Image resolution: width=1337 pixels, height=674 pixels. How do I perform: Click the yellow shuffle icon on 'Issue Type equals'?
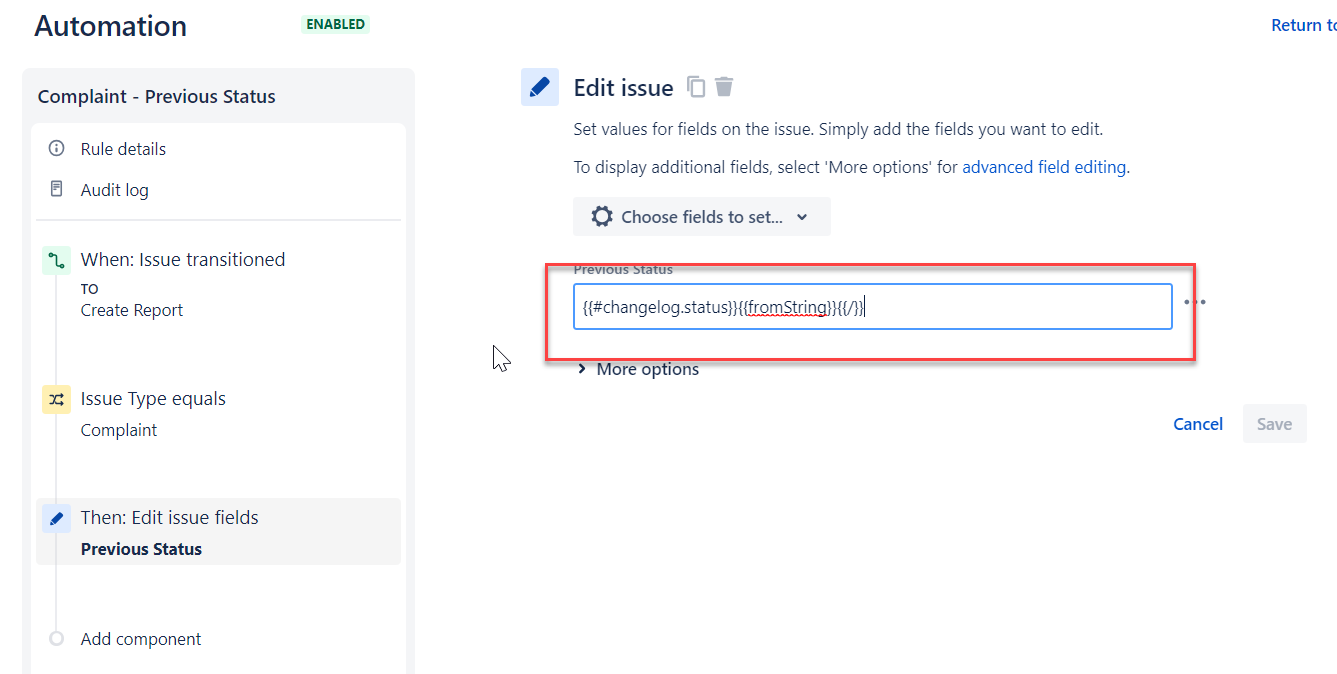pyautogui.click(x=56, y=398)
